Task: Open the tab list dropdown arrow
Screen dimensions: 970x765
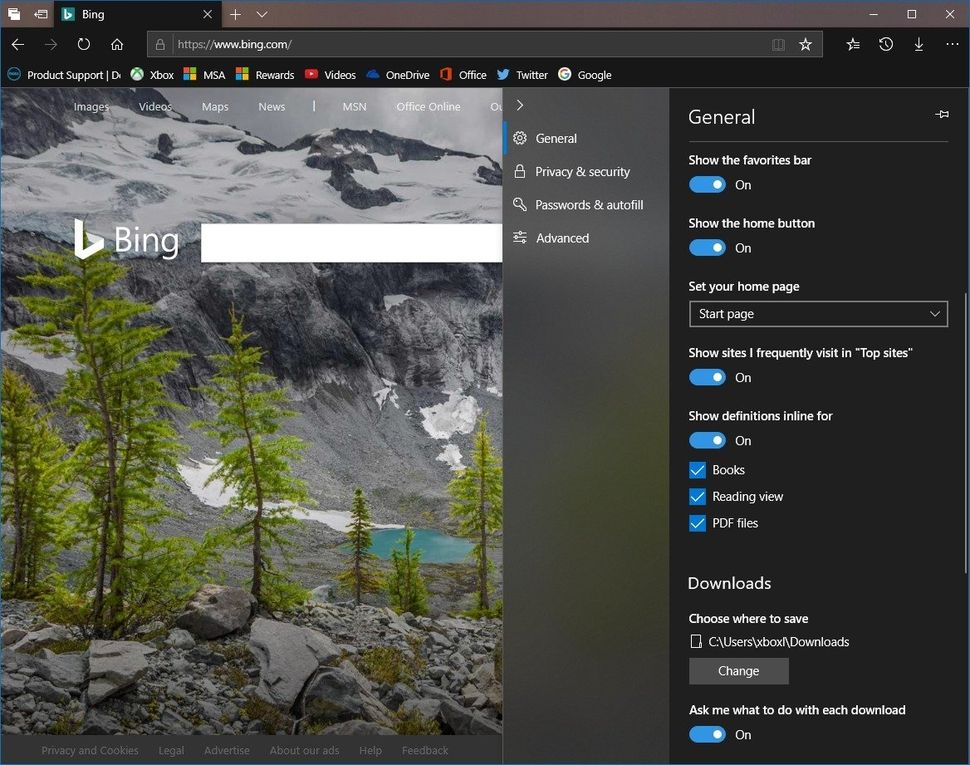Action: coord(261,14)
